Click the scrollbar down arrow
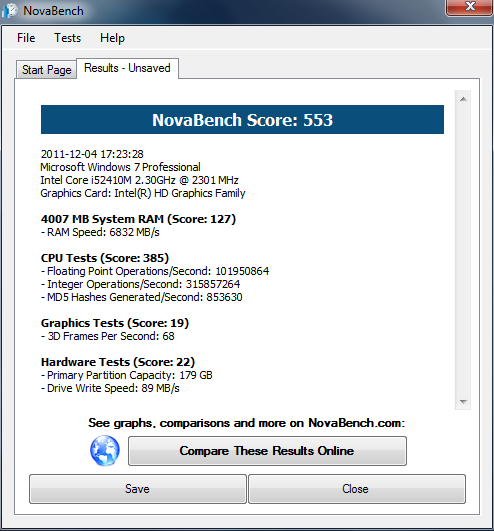The width and height of the screenshot is (494, 531). point(463,401)
